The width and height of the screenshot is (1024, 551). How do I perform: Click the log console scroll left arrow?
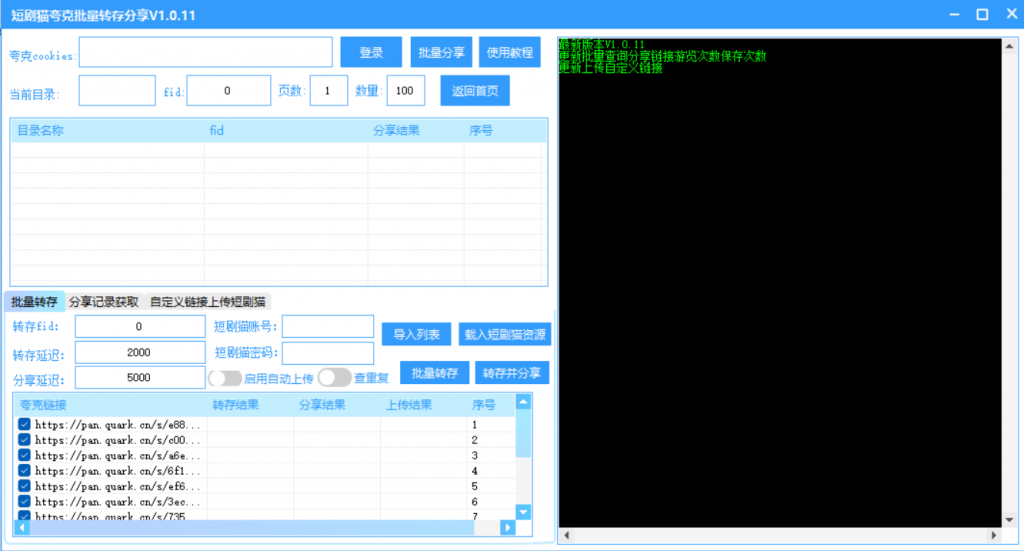(566, 535)
